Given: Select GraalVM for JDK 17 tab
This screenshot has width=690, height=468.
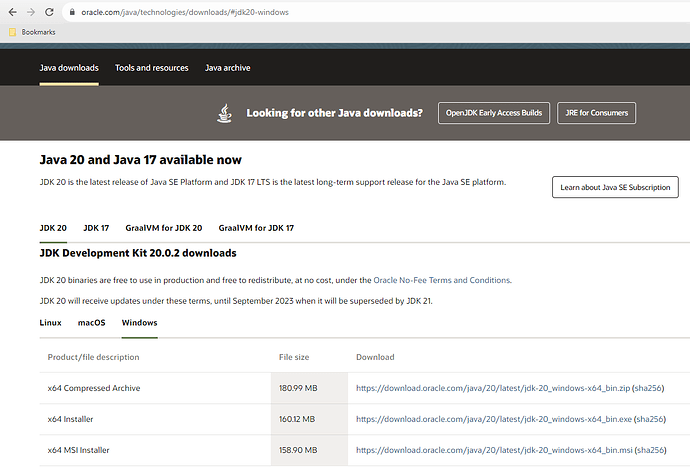Looking at the screenshot, I should (256, 228).
